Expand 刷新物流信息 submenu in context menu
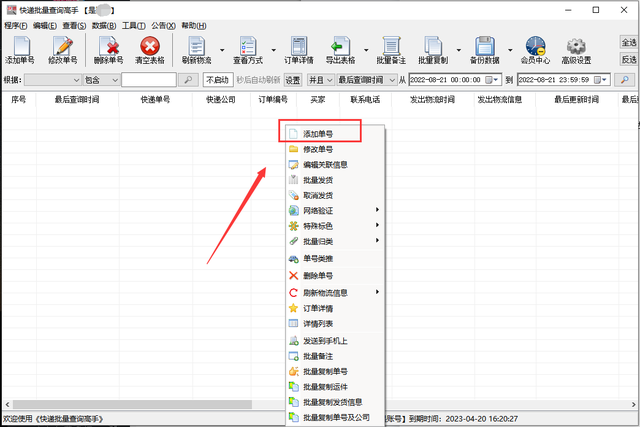Screen dimensions: 640x427 [335, 293]
